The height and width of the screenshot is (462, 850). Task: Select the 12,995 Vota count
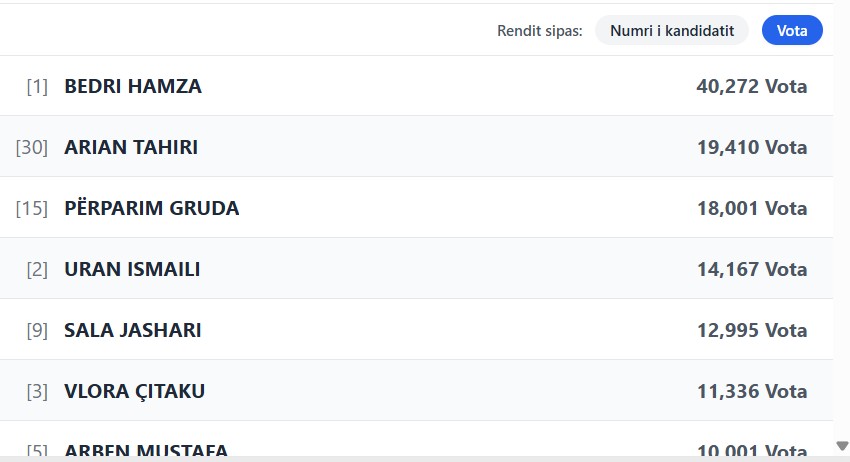[x=751, y=330]
